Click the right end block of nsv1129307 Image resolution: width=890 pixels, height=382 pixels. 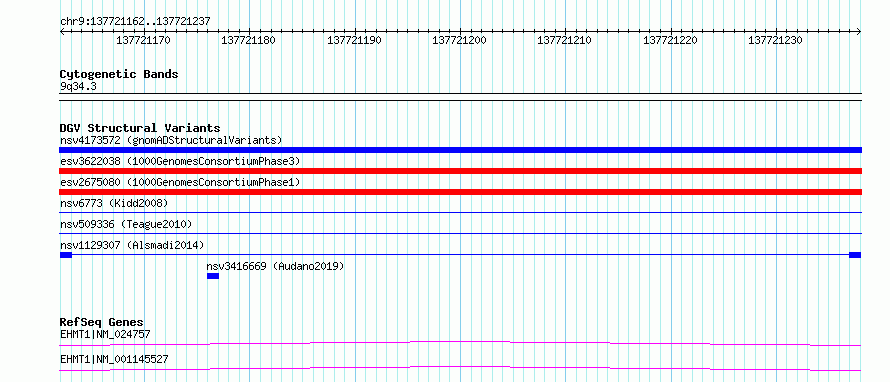click(855, 255)
